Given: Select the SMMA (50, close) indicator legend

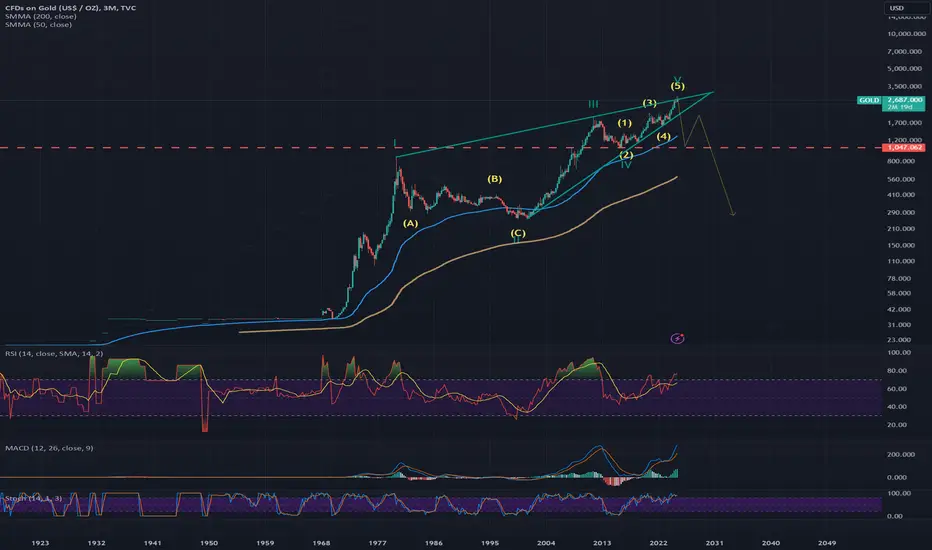Looking at the screenshot, I should pos(38,24).
